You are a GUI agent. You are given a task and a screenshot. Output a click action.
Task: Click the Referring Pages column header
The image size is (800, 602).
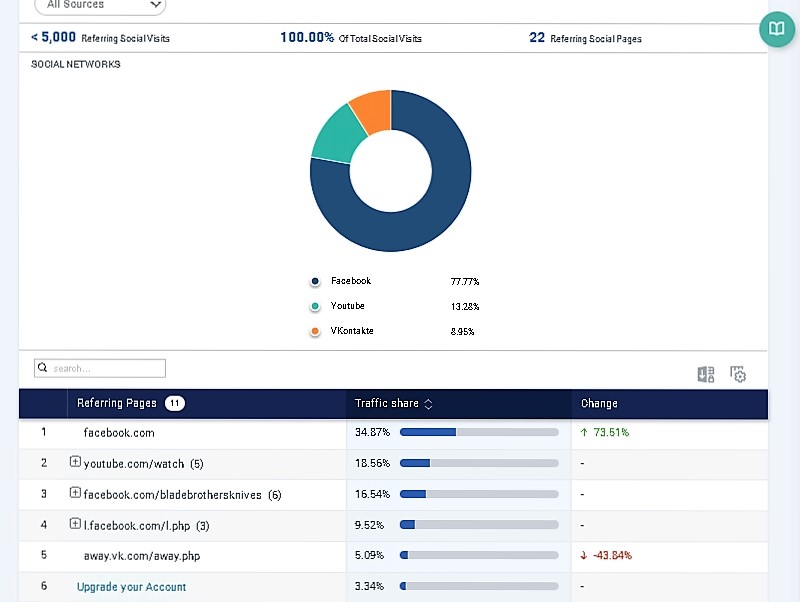click(x=117, y=403)
